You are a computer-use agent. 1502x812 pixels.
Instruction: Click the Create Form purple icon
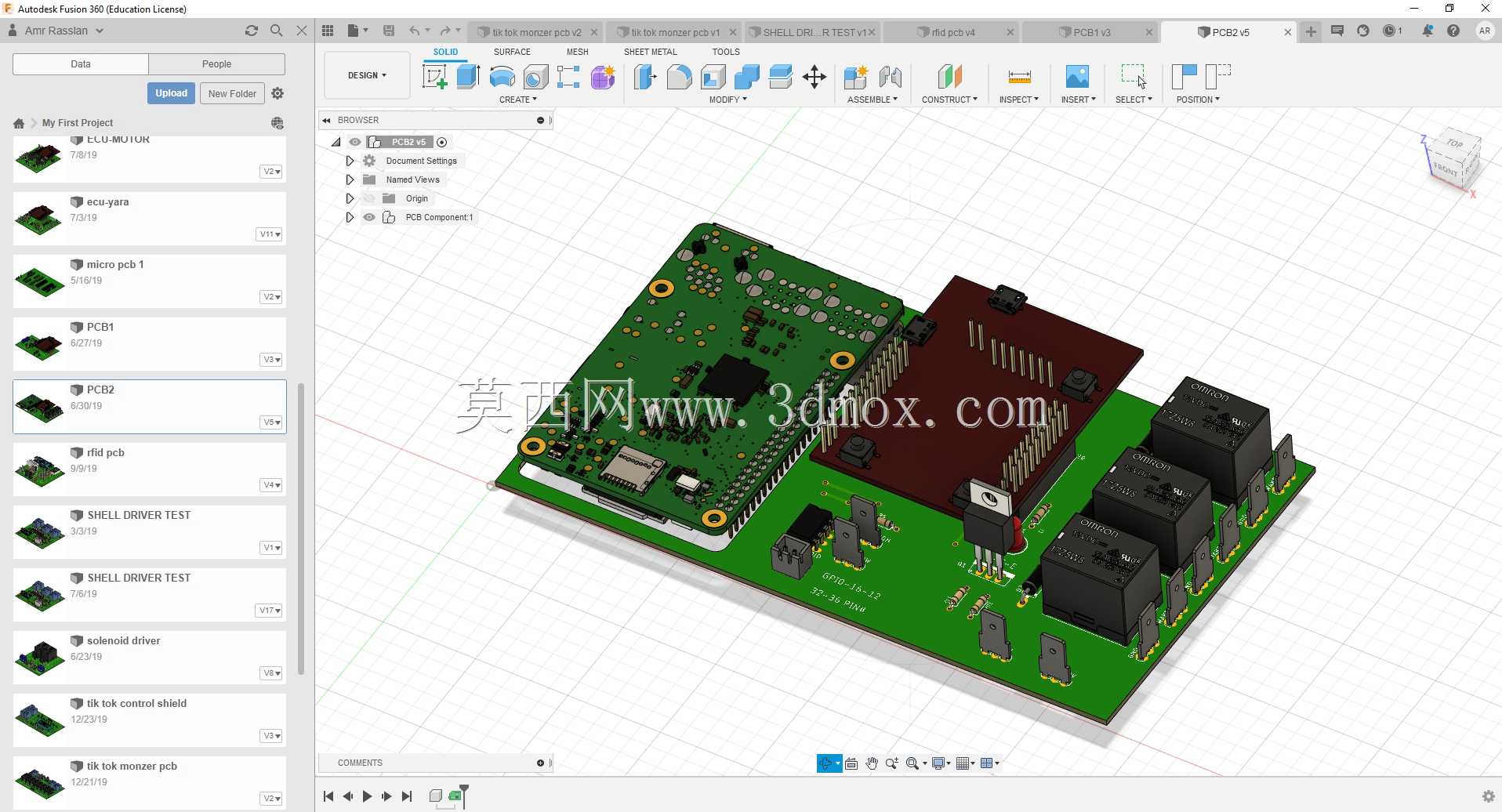[x=603, y=77]
